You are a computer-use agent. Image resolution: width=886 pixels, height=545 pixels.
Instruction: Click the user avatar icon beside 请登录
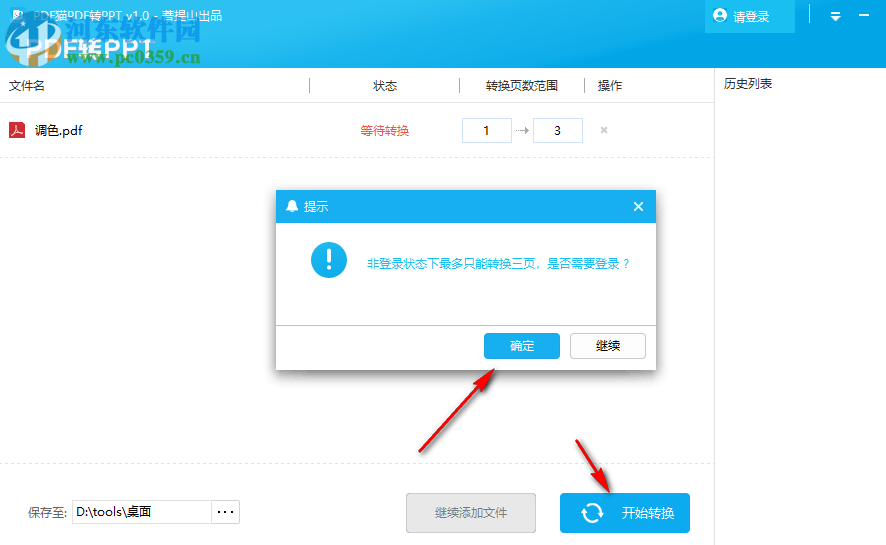tap(720, 15)
